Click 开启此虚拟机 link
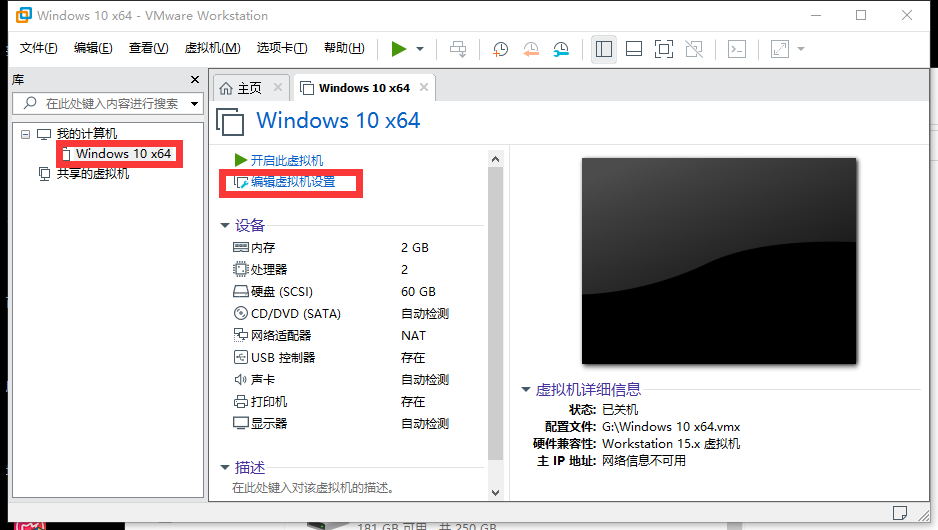The width and height of the screenshot is (938, 530). 287,160
